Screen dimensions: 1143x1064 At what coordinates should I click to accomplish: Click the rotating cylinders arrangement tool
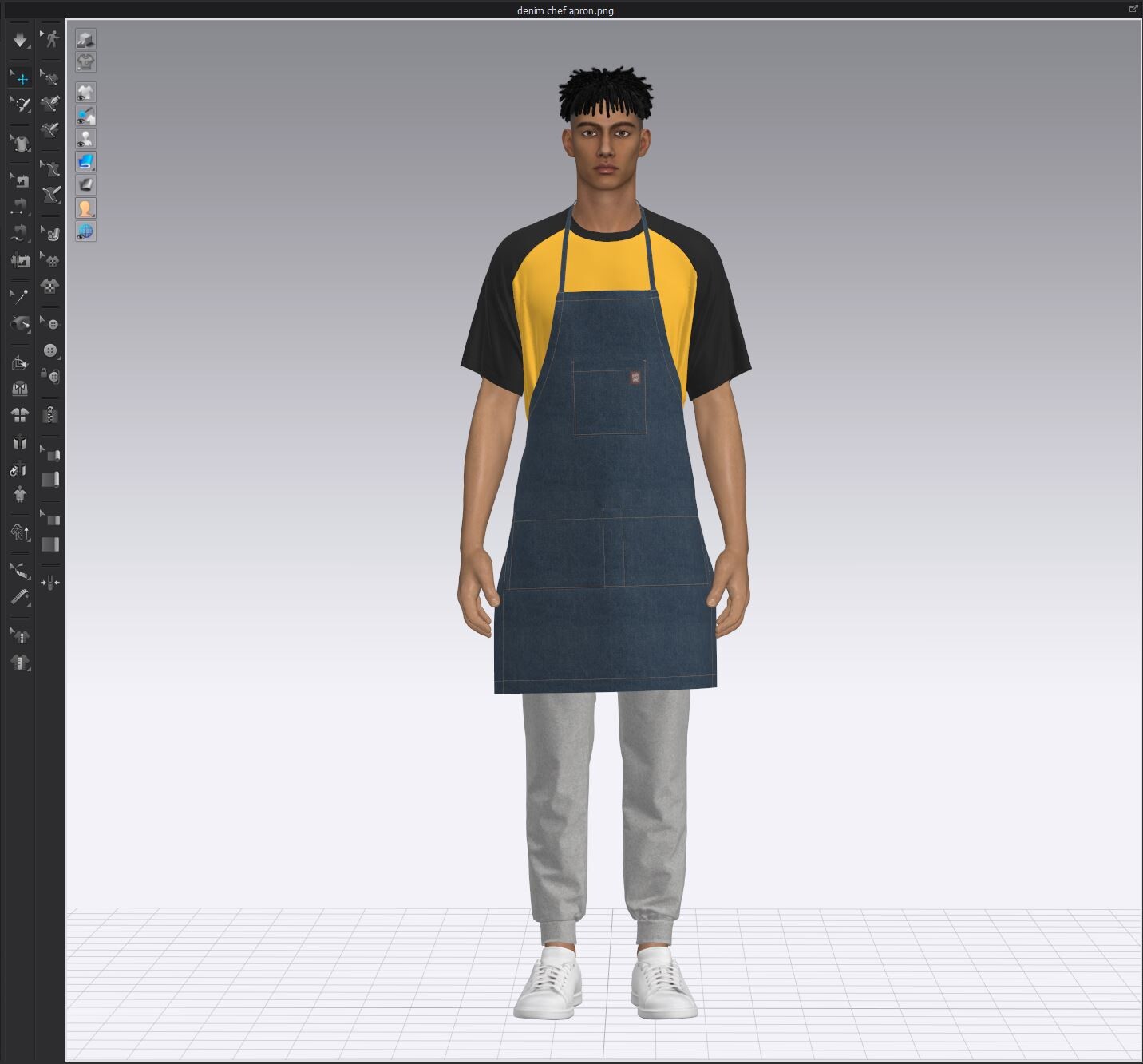click(x=20, y=469)
